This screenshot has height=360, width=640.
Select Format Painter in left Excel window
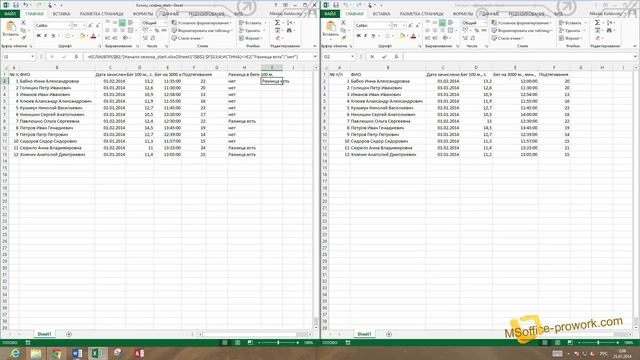point(24,38)
